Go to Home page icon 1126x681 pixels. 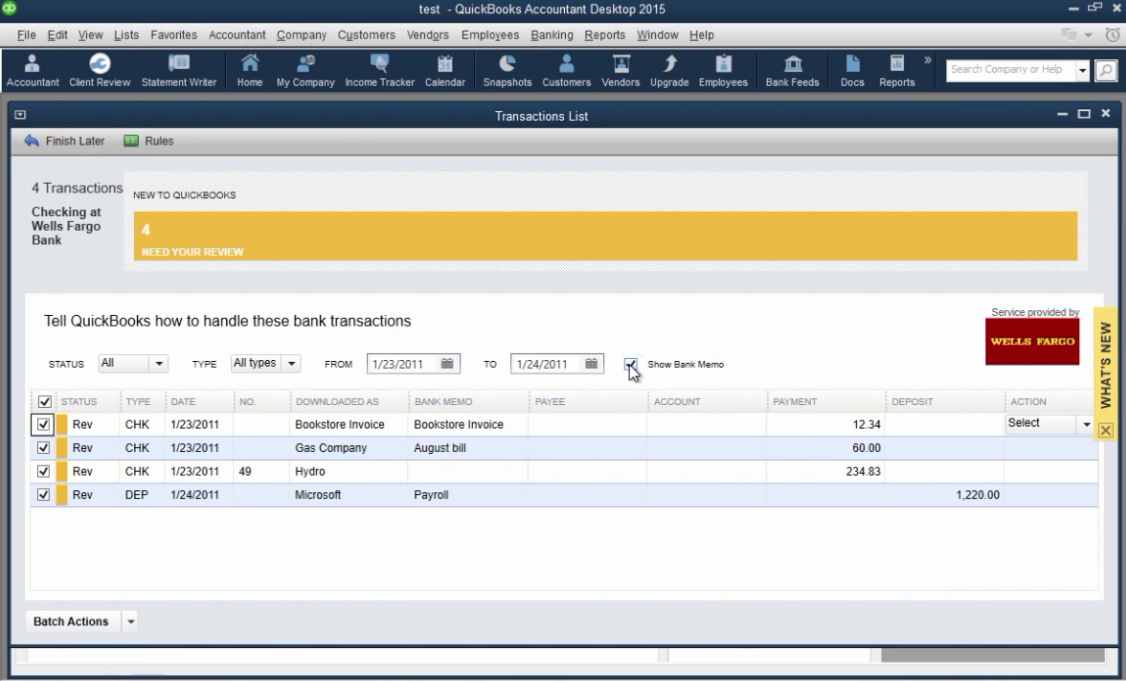pos(249,70)
